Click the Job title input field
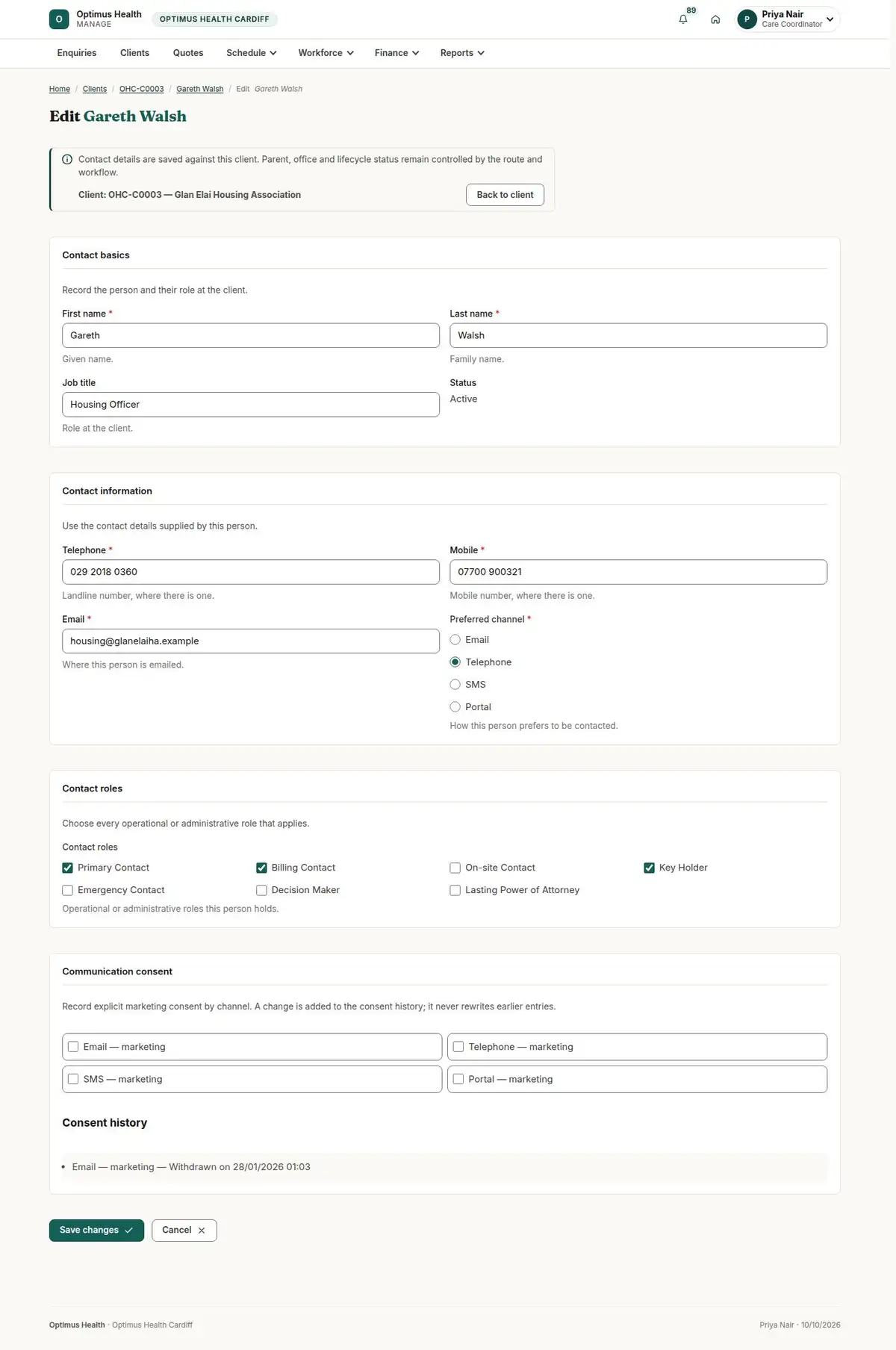 coord(251,405)
